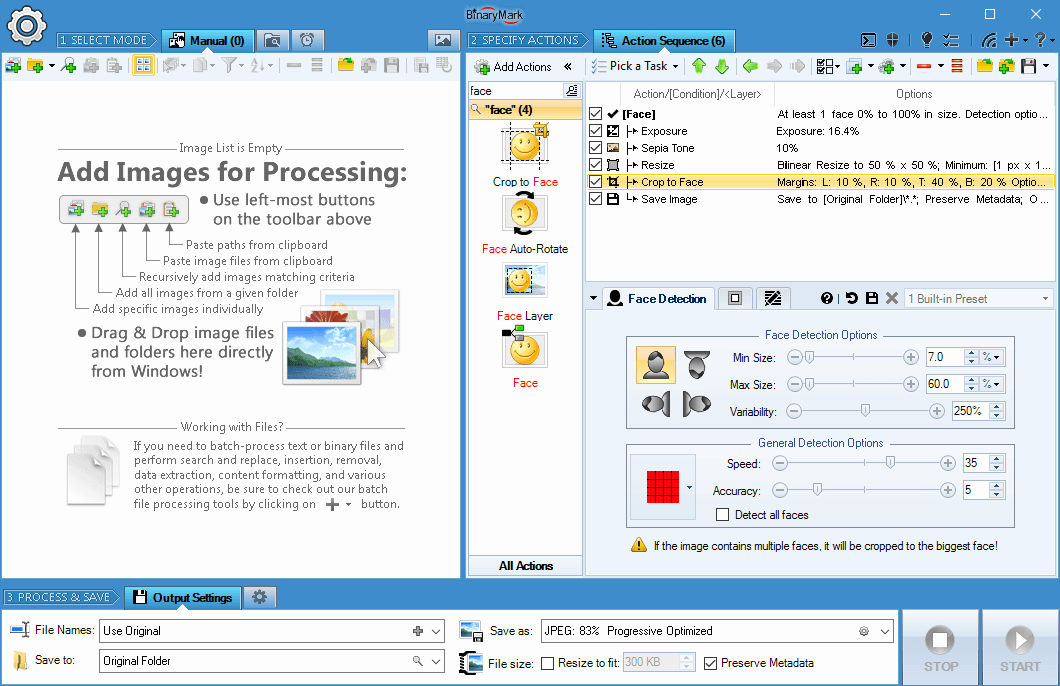Enable the Detect all faces checkbox
Viewport: 1060px width, 686px height.
click(723, 515)
